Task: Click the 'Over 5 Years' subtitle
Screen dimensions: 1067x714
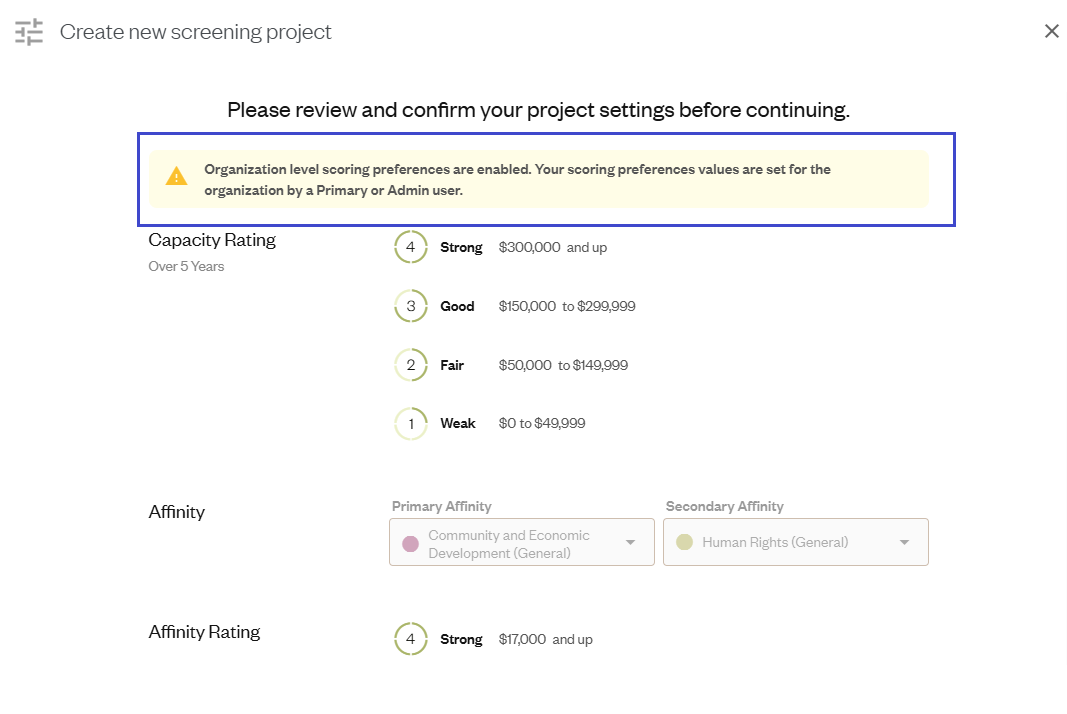Action: (x=186, y=266)
